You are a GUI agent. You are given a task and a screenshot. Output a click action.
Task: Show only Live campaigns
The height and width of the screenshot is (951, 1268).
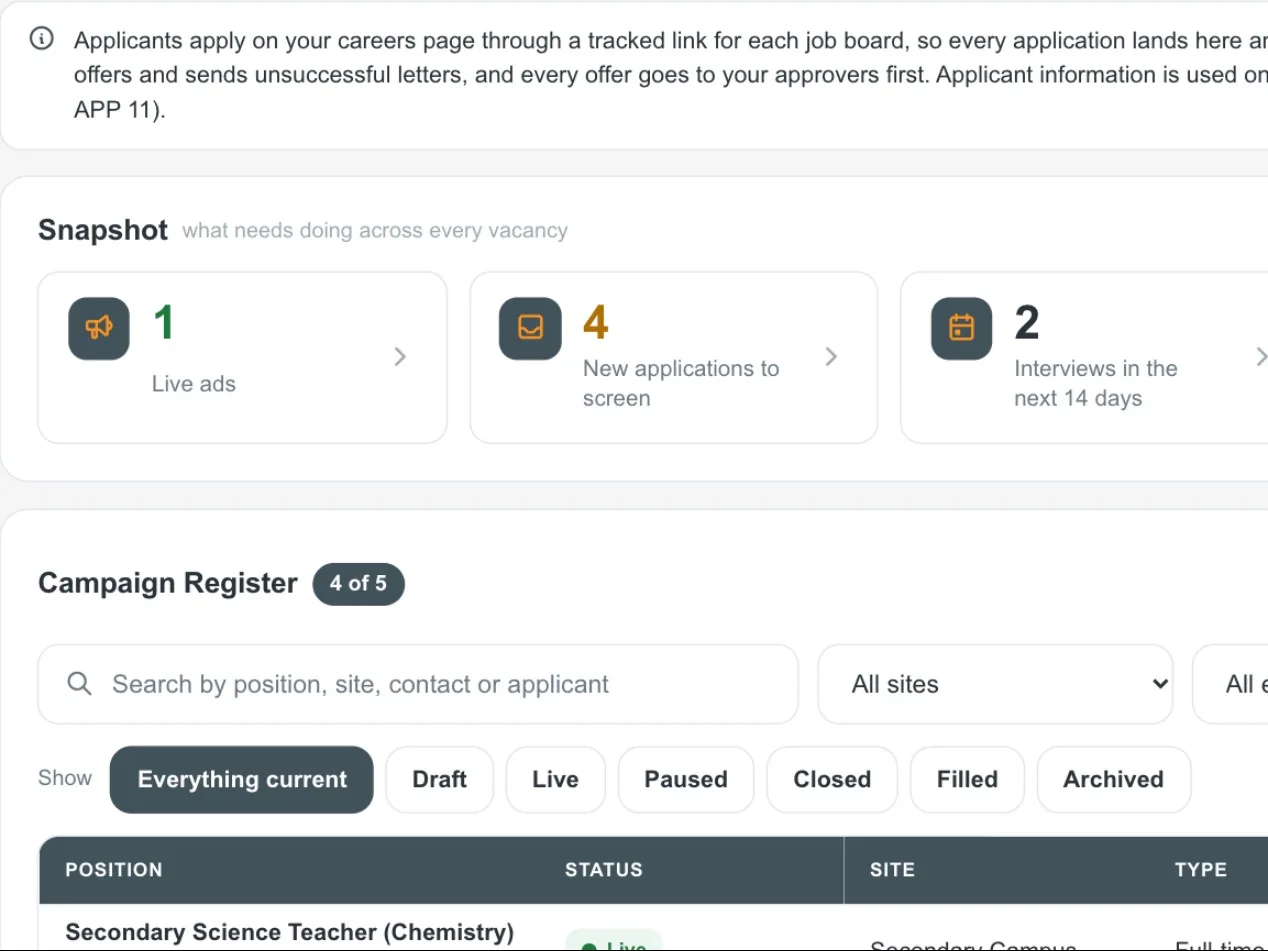click(x=556, y=779)
